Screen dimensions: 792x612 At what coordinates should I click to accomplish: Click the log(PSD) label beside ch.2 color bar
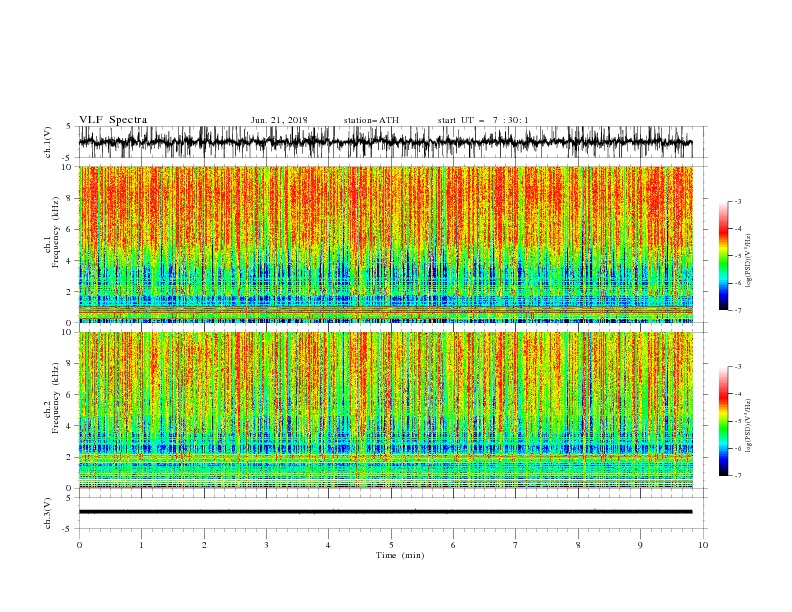(x=749, y=426)
